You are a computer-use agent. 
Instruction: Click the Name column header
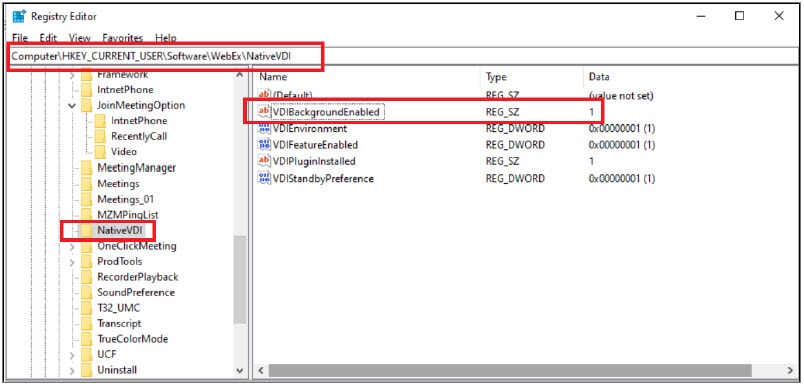point(368,77)
